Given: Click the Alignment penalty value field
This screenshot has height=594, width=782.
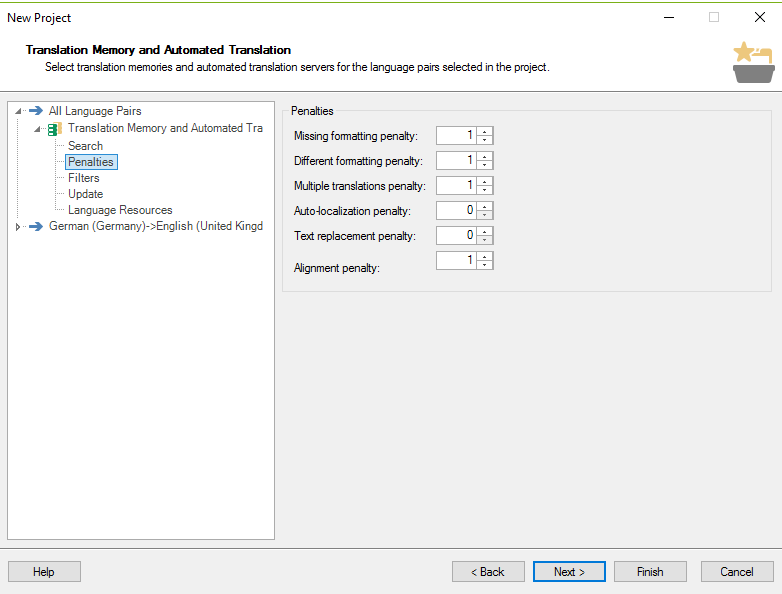Looking at the screenshot, I should click(456, 260).
